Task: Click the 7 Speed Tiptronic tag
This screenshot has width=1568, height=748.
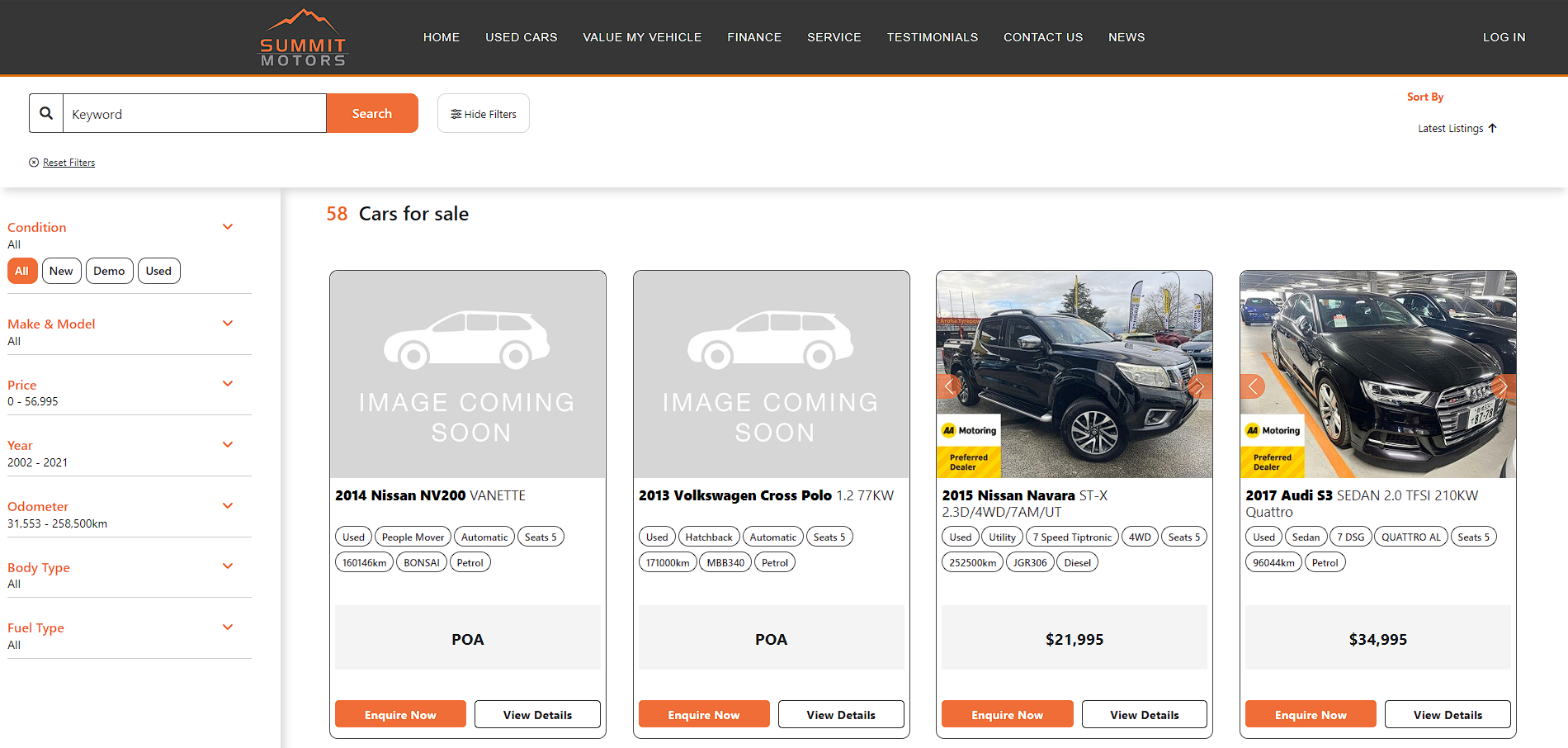Action: [x=1072, y=537]
